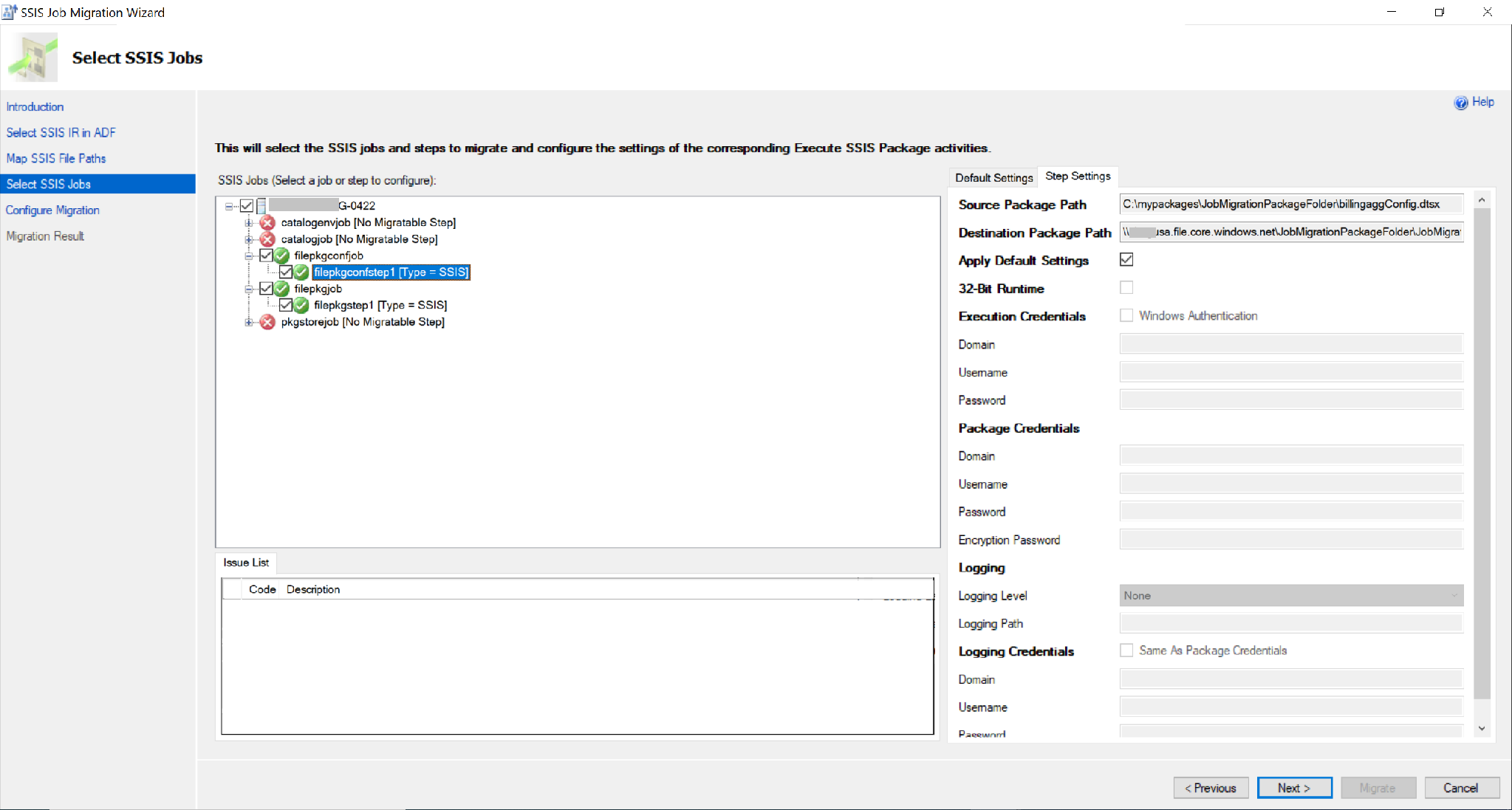Click the red X icon on catalogenvjob
The width and height of the screenshot is (1512, 810).
[x=268, y=222]
